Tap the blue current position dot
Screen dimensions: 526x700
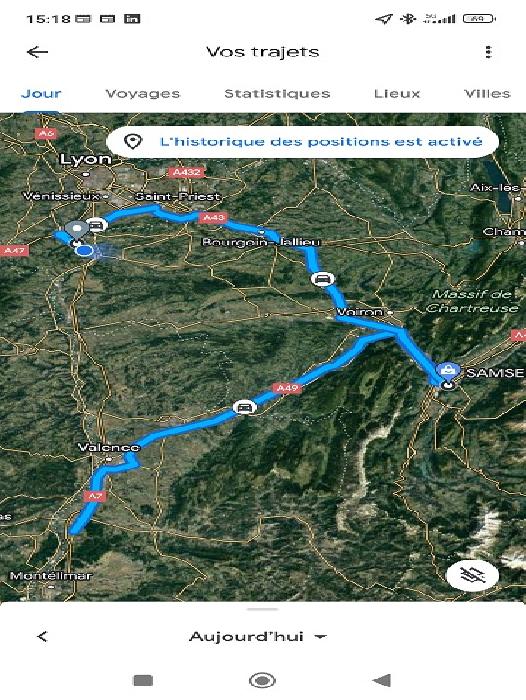(84, 251)
